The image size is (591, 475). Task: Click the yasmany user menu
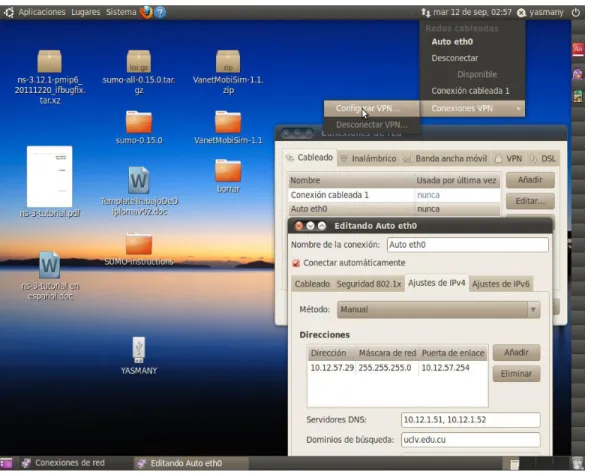(x=546, y=12)
